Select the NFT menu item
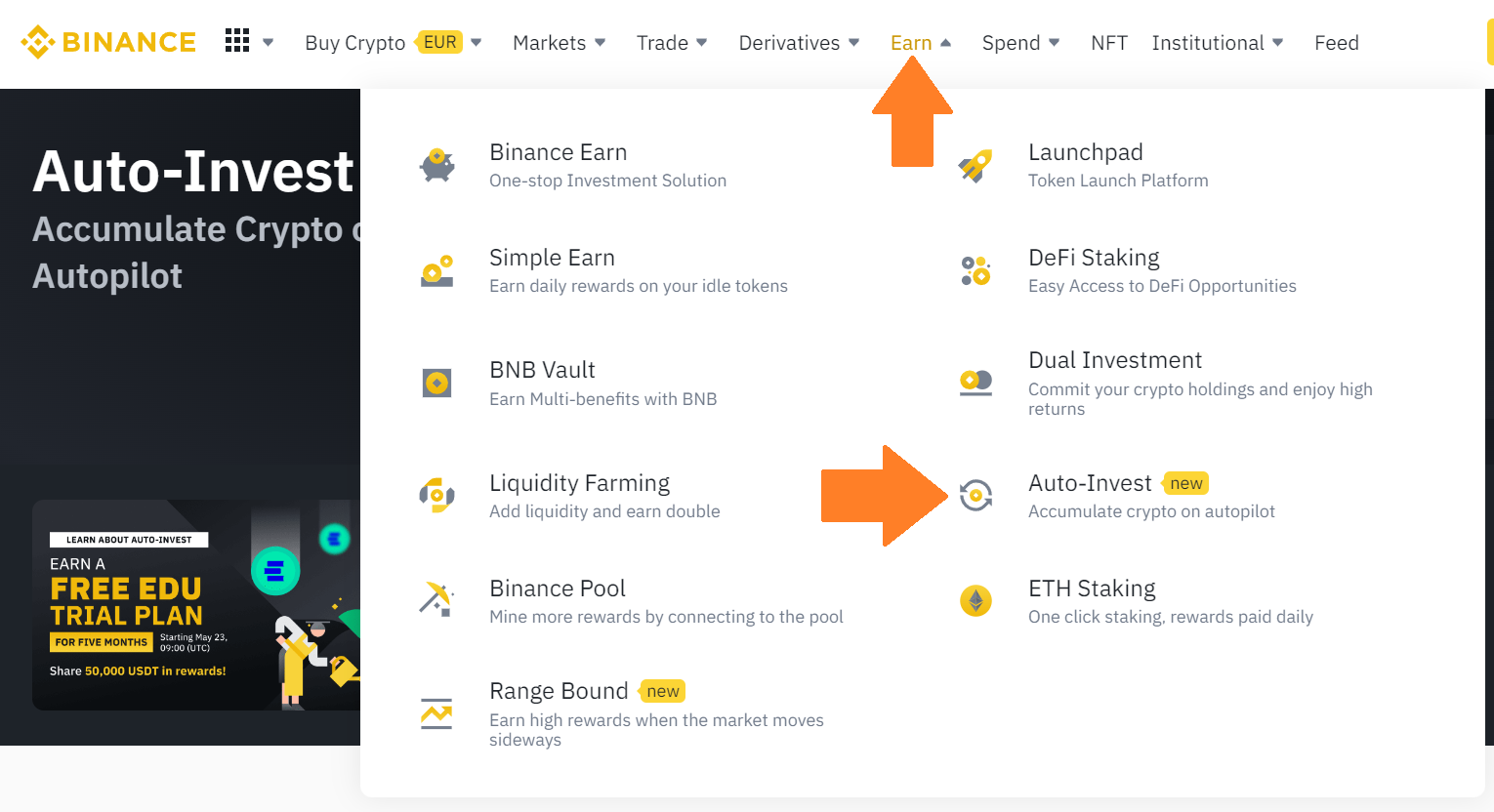Viewport: 1494px width, 812px height. 1109,42
